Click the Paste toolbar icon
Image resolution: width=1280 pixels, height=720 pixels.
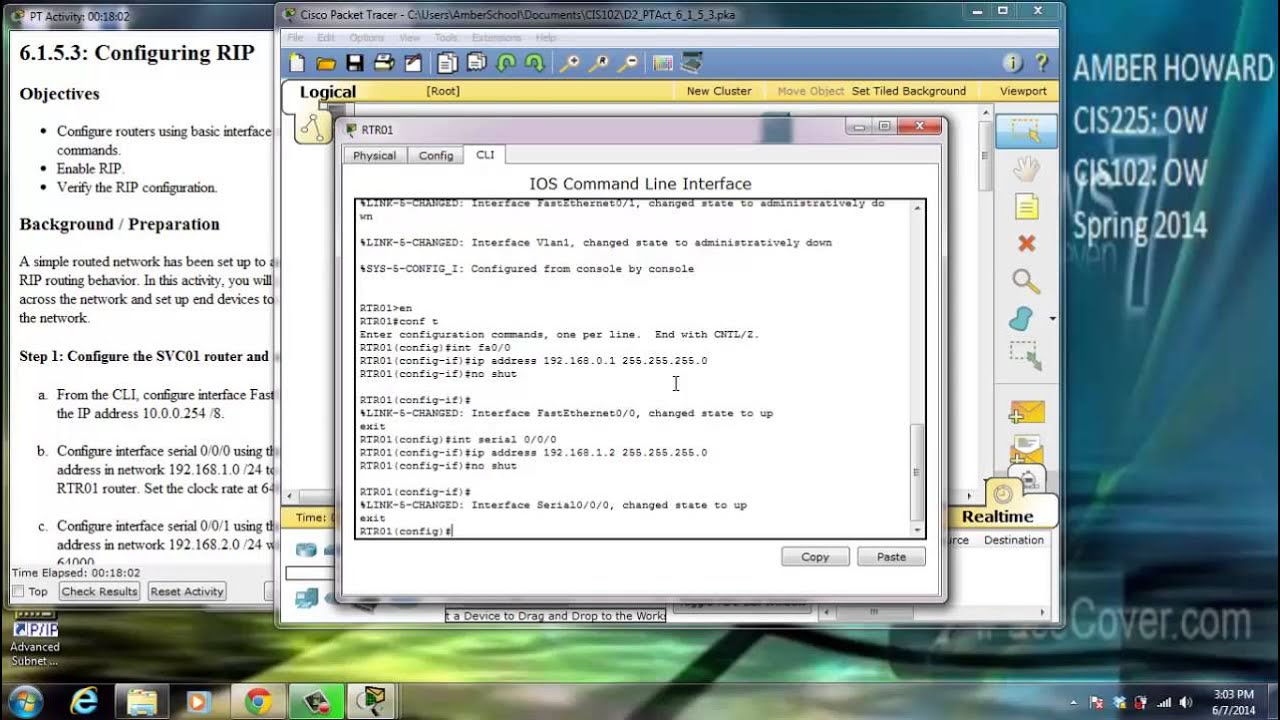click(x=476, y=63)
